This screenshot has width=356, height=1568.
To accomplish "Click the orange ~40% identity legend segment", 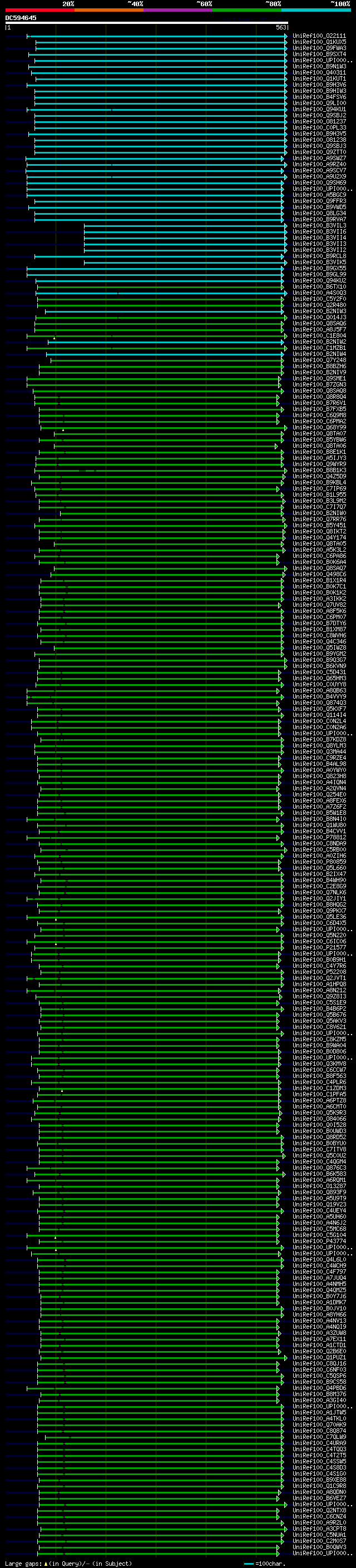I will [x=109, y=10].
